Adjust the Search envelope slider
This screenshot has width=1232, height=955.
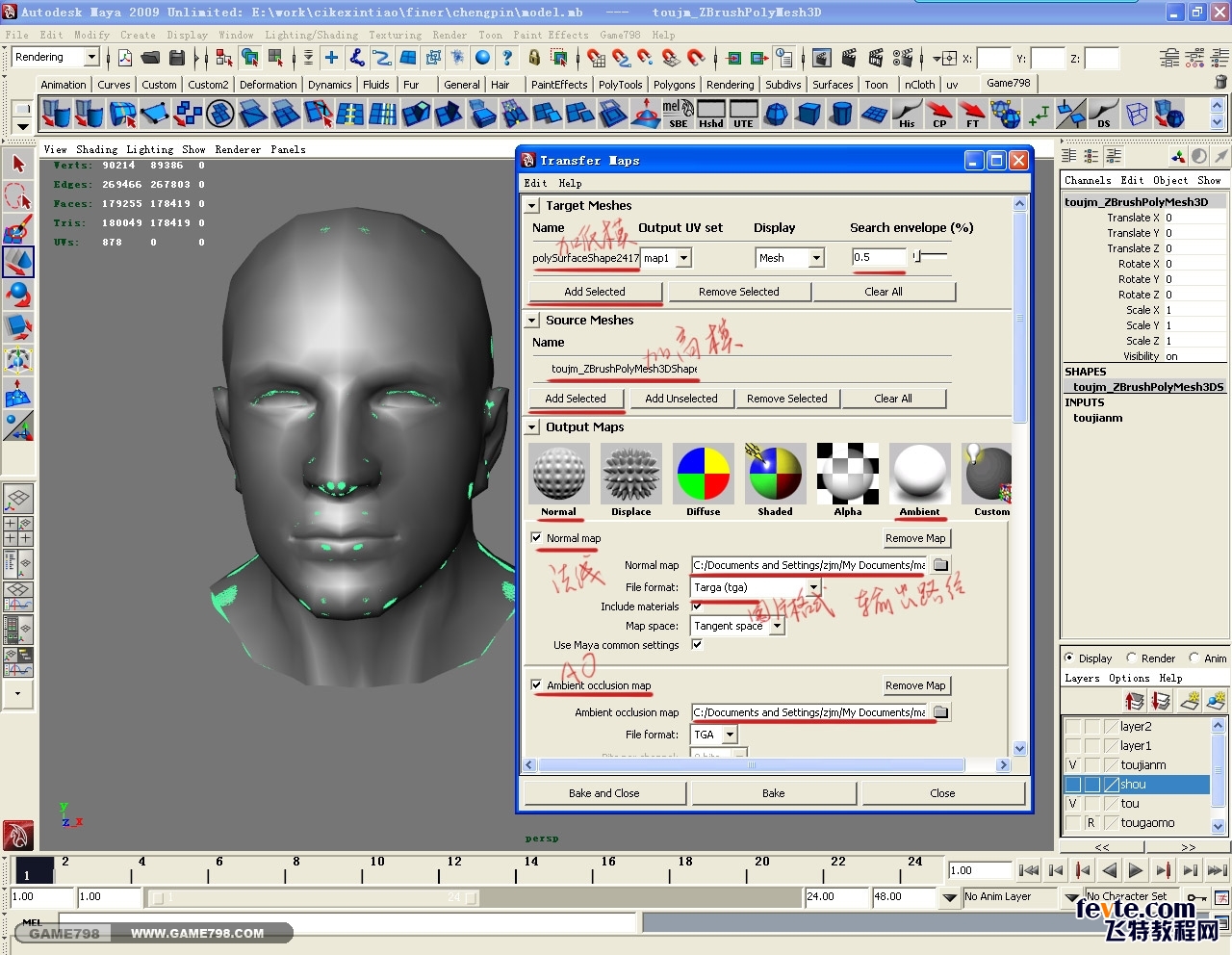(x=919, y=256)
